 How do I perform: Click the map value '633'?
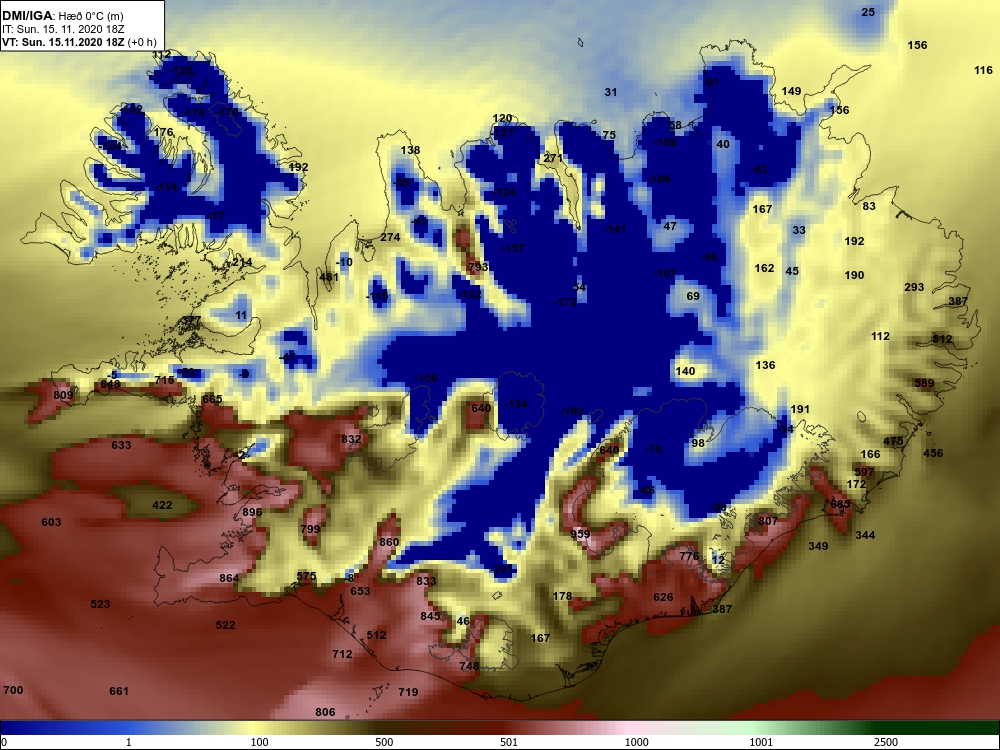pyautogui.click(x=121, y=445)
